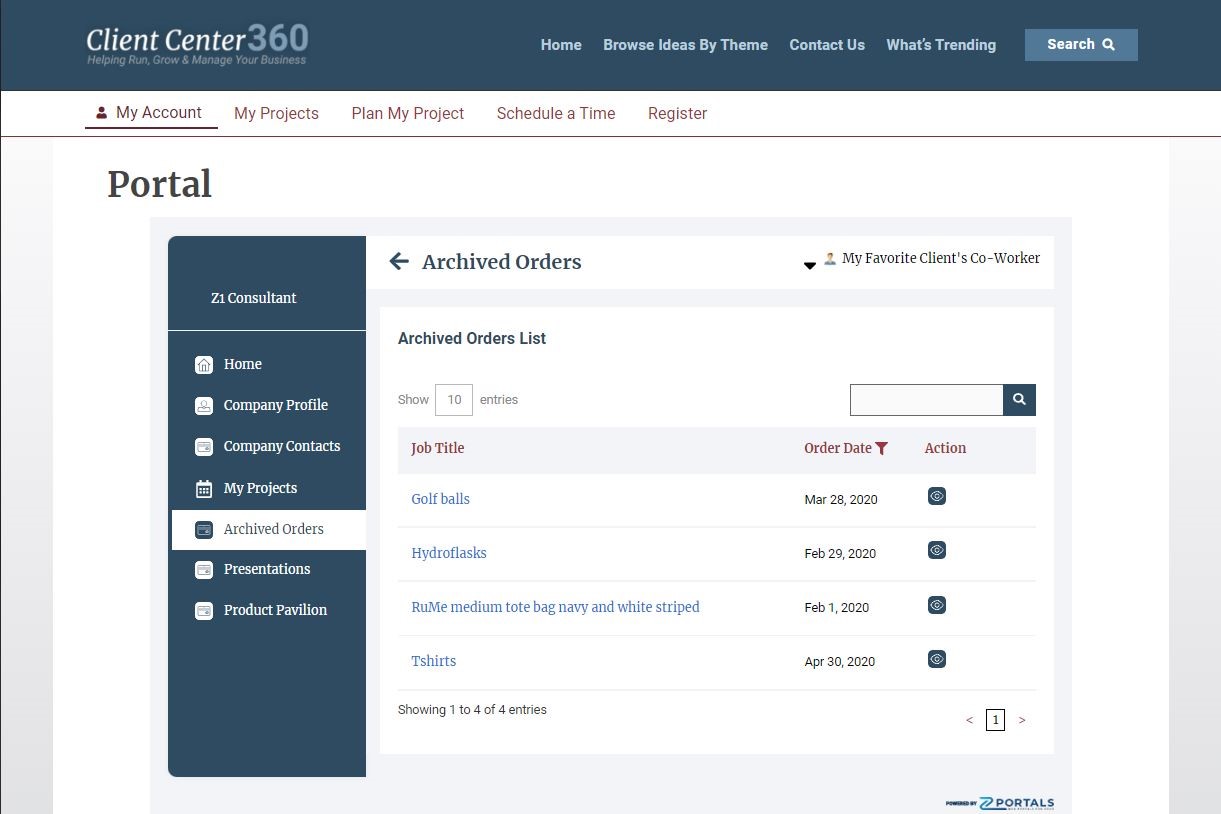
Task: Toggle the eye icon for the Tshirts order
Action: tap(936, 658)
